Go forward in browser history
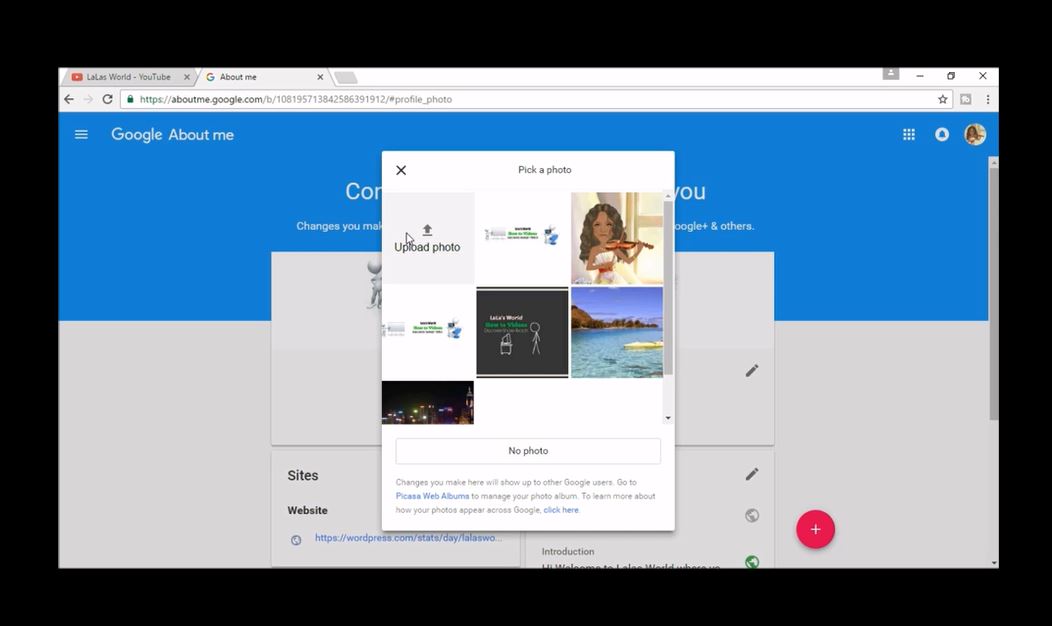This screenshot has width=1052, height=626. click(x=89, y=99)
